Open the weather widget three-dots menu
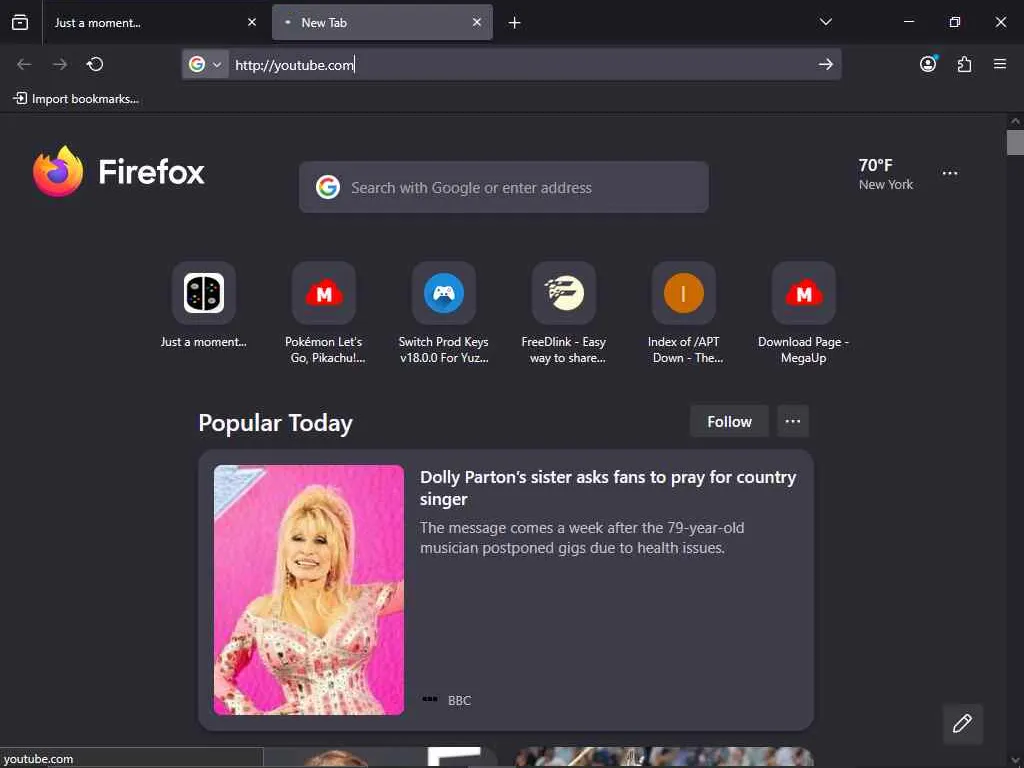1024x768 pixels. pos(950,173)
